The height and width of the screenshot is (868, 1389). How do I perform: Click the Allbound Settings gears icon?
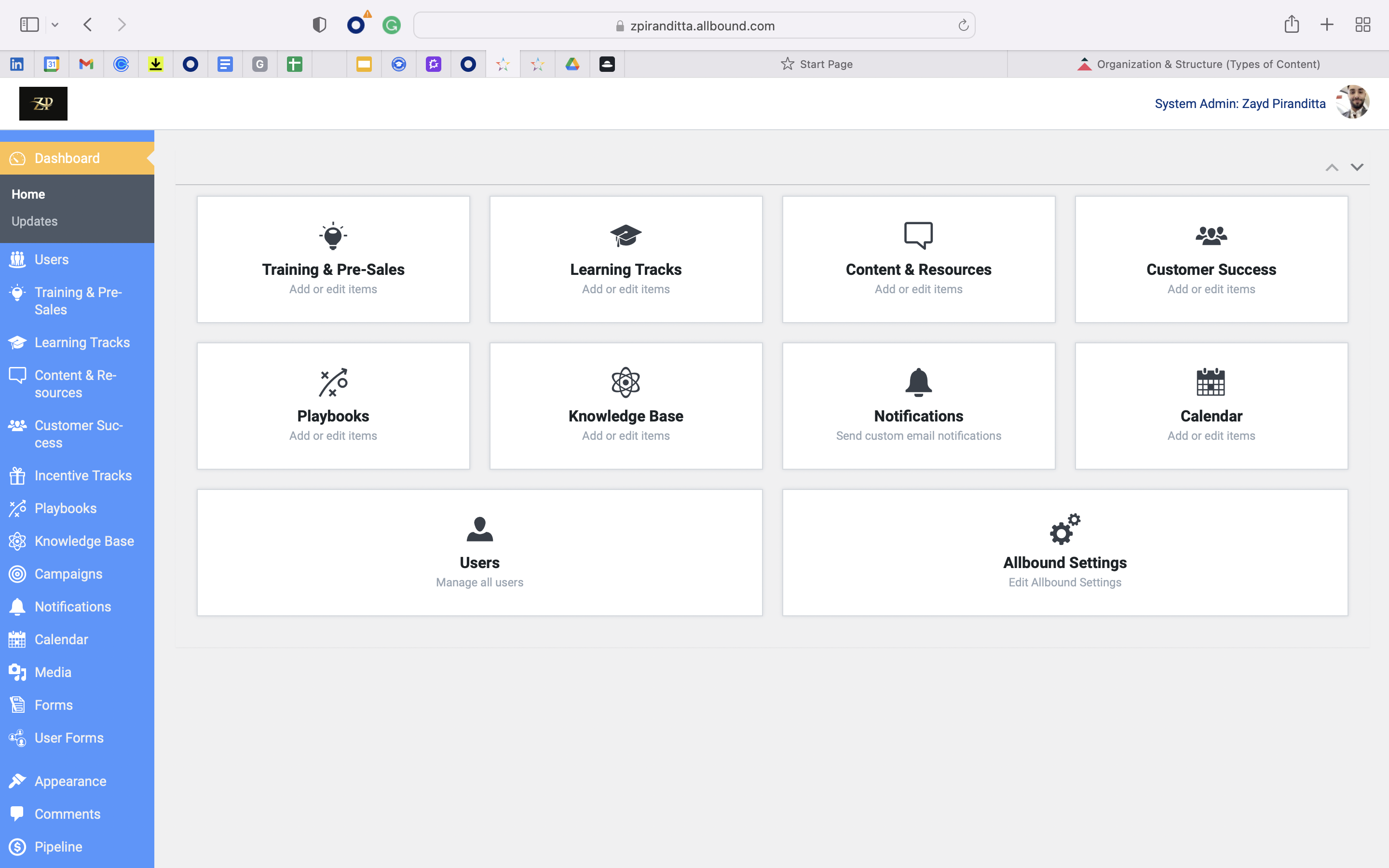[x=1065, y=529]
